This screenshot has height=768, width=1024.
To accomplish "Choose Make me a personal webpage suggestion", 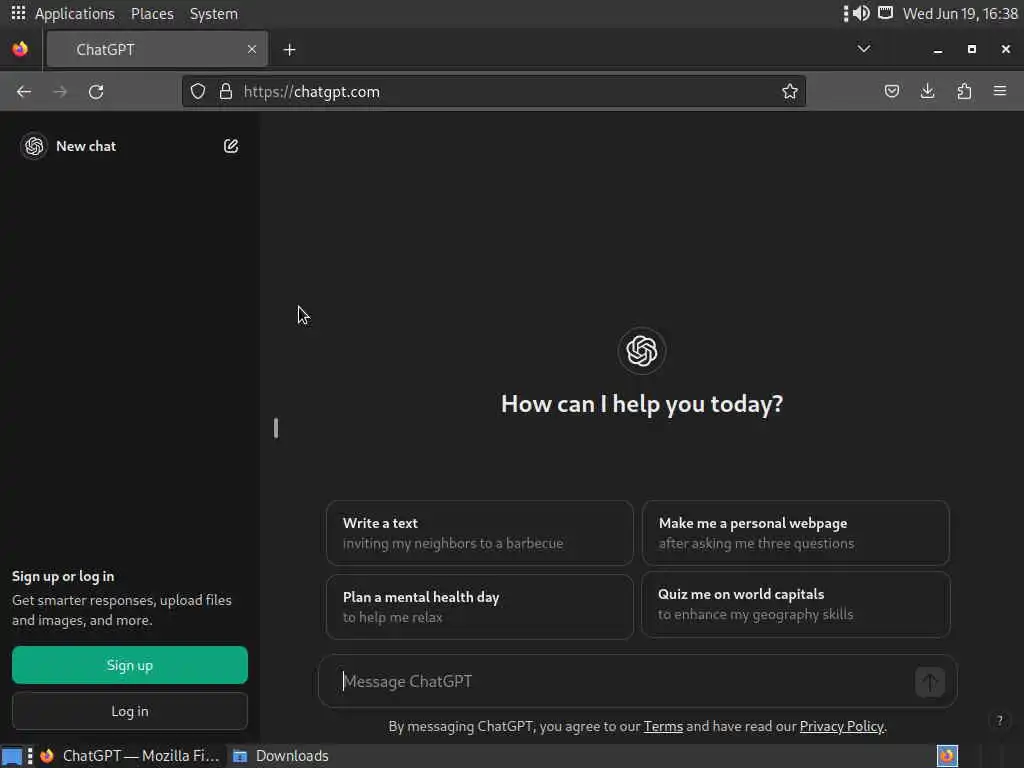I will click(795, 533).
